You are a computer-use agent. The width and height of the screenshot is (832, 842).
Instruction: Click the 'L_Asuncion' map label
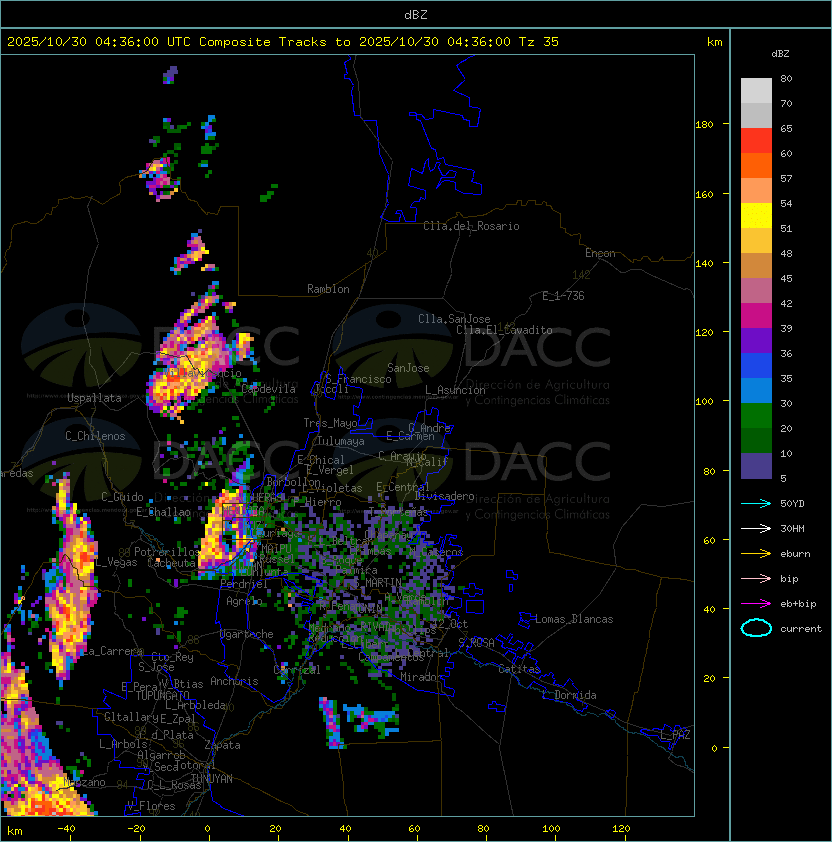[x=455, y=390]
